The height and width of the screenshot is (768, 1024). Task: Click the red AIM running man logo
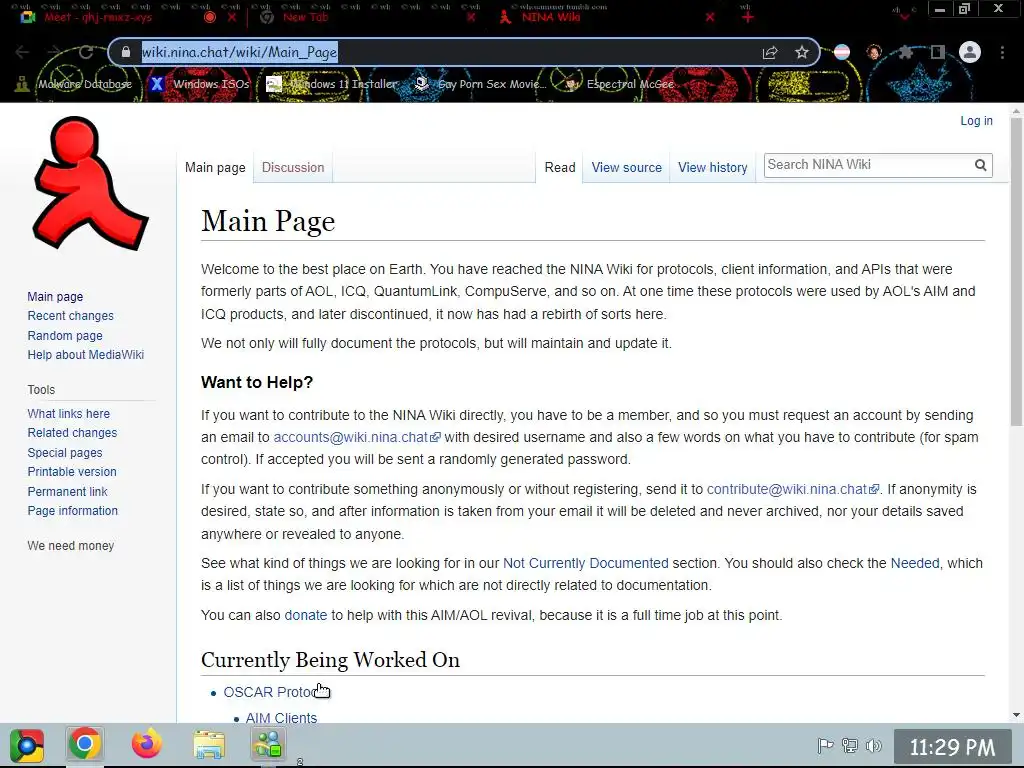click(90, 183)
